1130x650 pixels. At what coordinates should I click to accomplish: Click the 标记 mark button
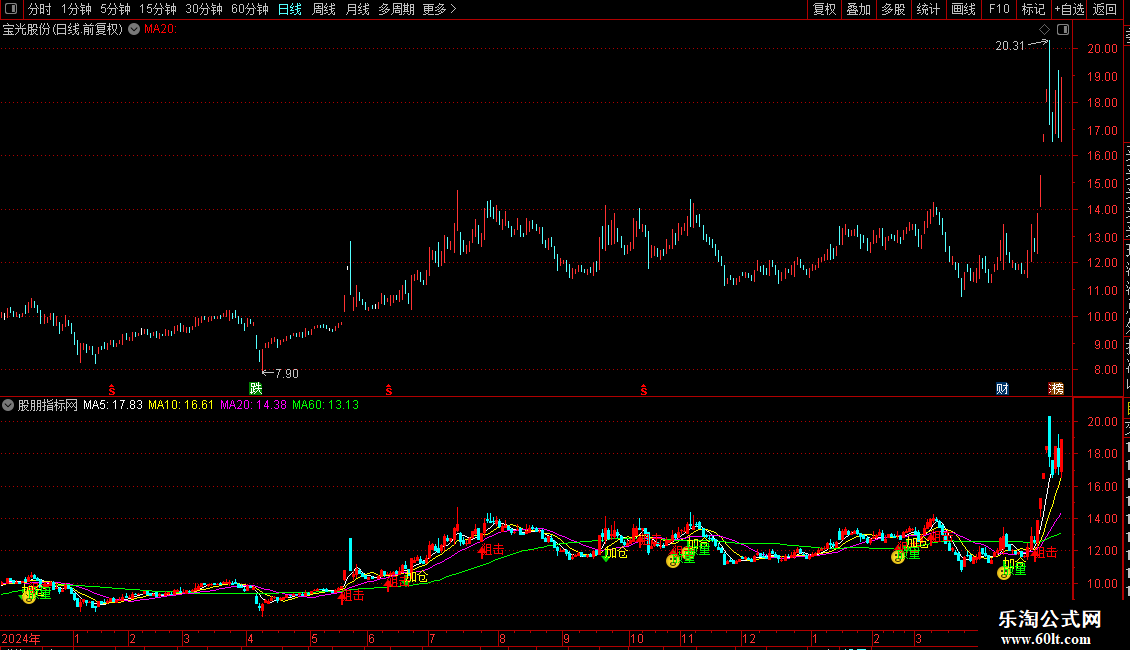pos(1033,9)
